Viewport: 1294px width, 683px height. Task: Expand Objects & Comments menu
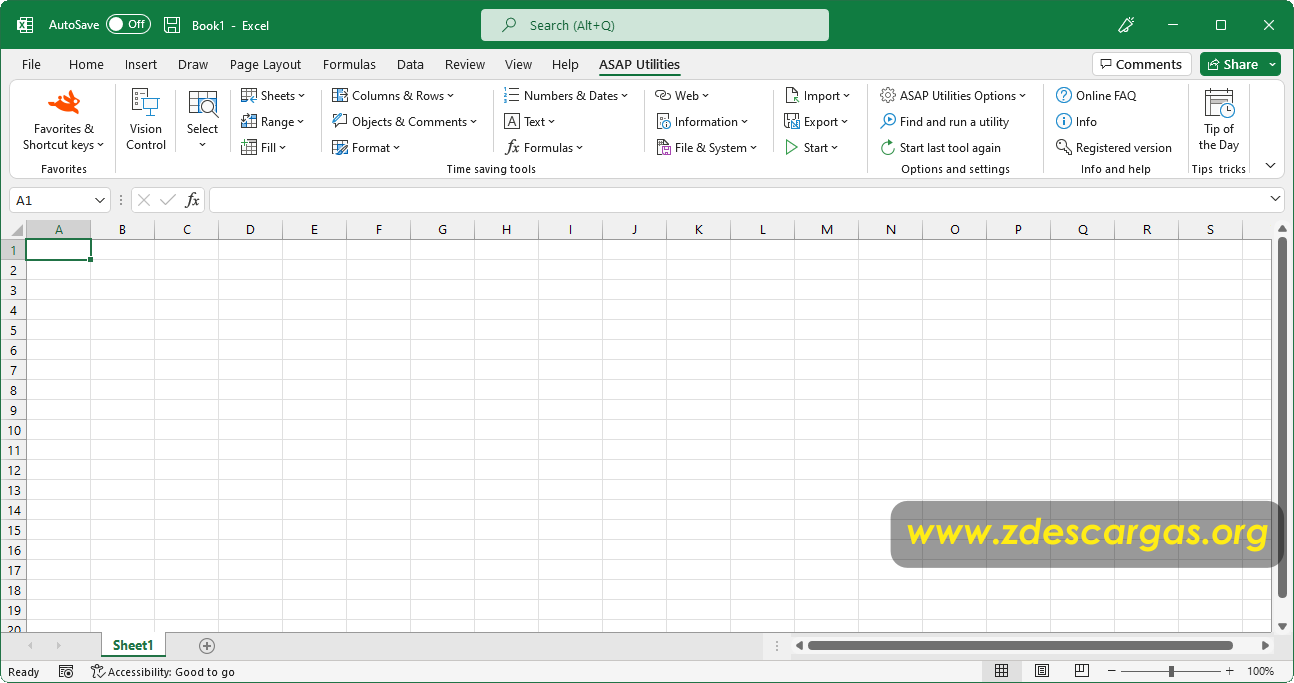405,122
